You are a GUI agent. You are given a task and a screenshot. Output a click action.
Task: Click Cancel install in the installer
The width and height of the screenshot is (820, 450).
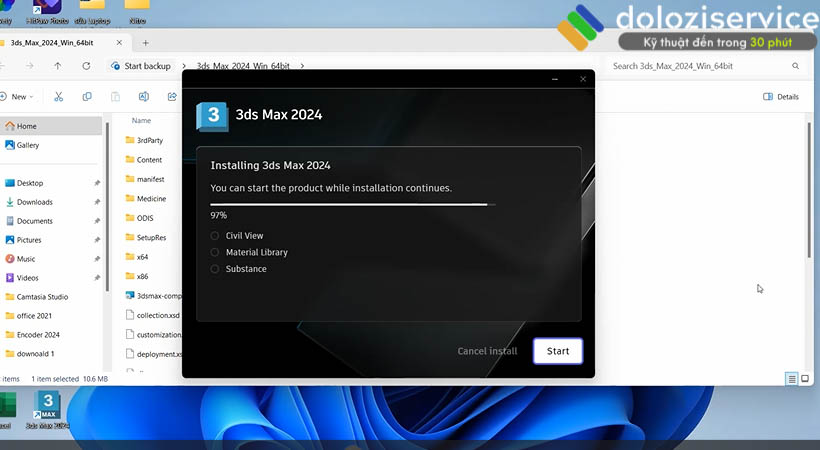tap(487, 351)
